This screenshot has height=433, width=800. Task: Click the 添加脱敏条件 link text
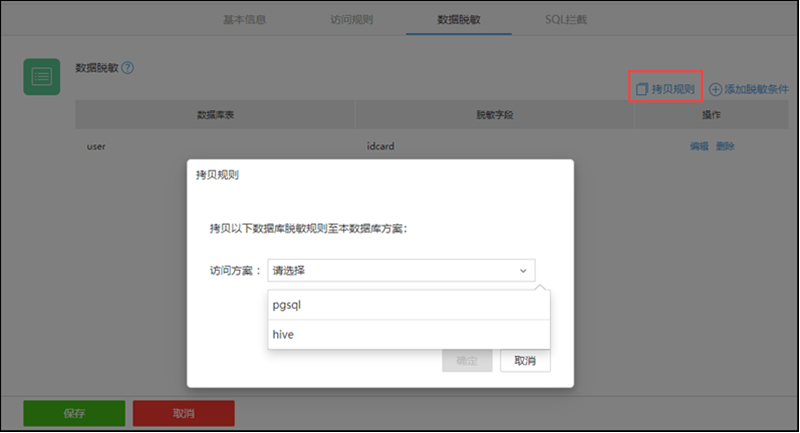pyautogui.click(x=757, y=90)
